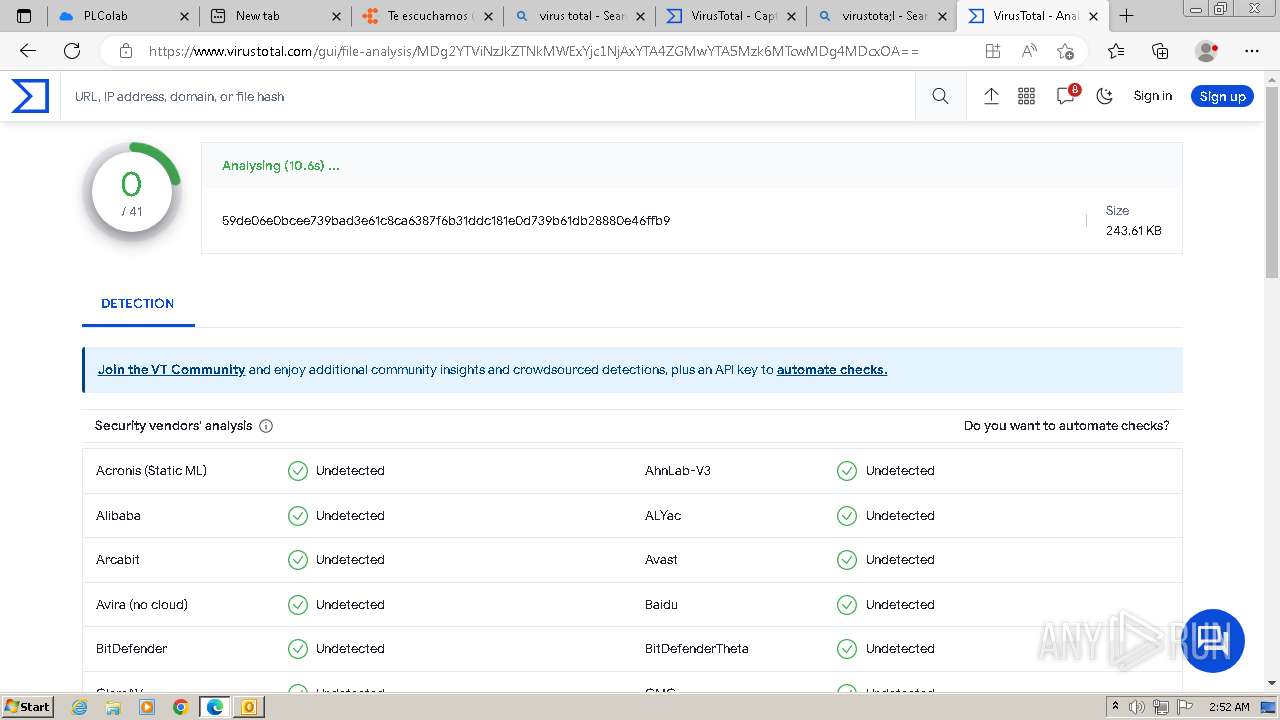Open File Explorer from taskbar
This screenshot has height=720, width=1280.
(x=113, y=707)
